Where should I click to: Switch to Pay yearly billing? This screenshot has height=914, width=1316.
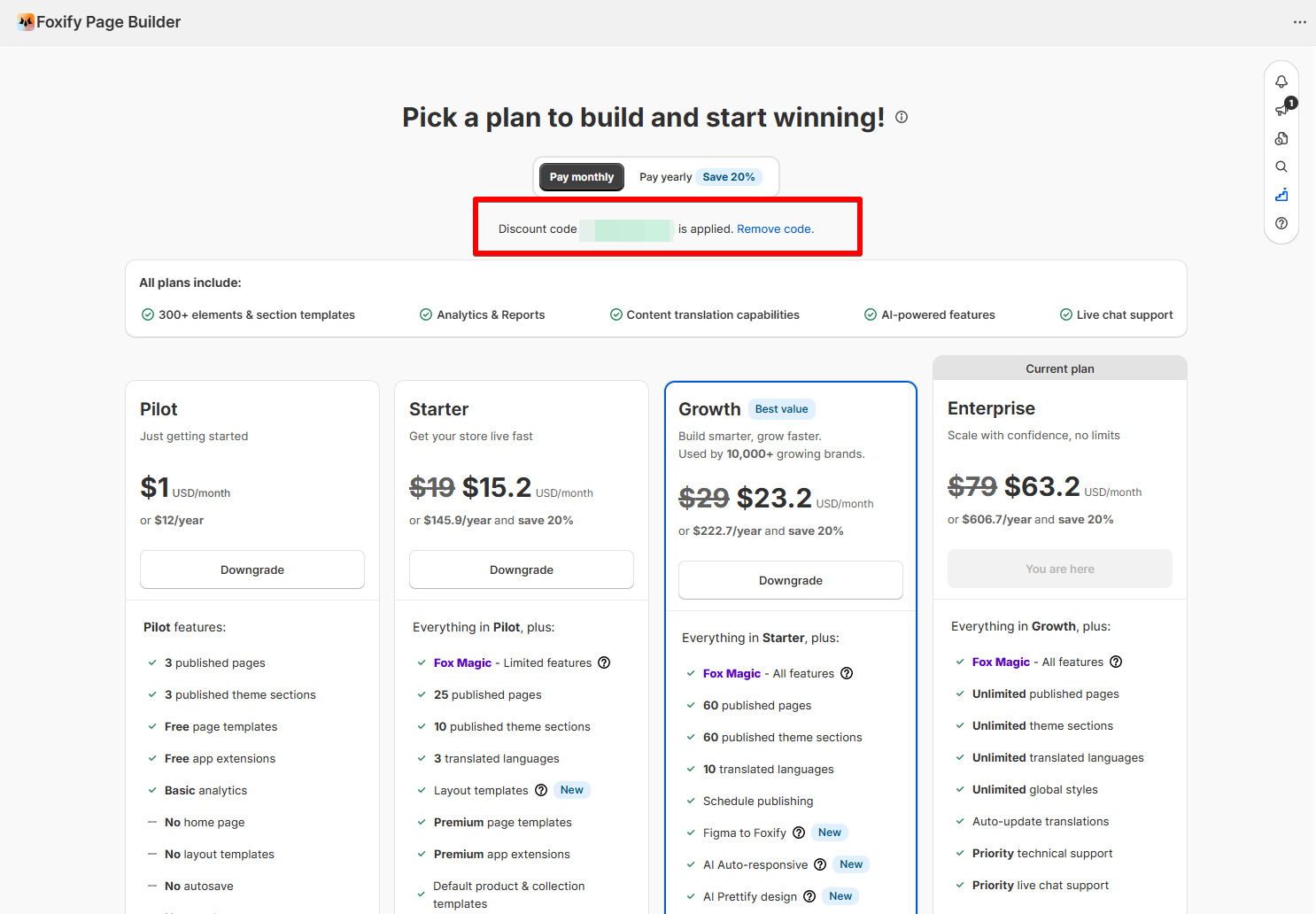(x=666, y=177)
